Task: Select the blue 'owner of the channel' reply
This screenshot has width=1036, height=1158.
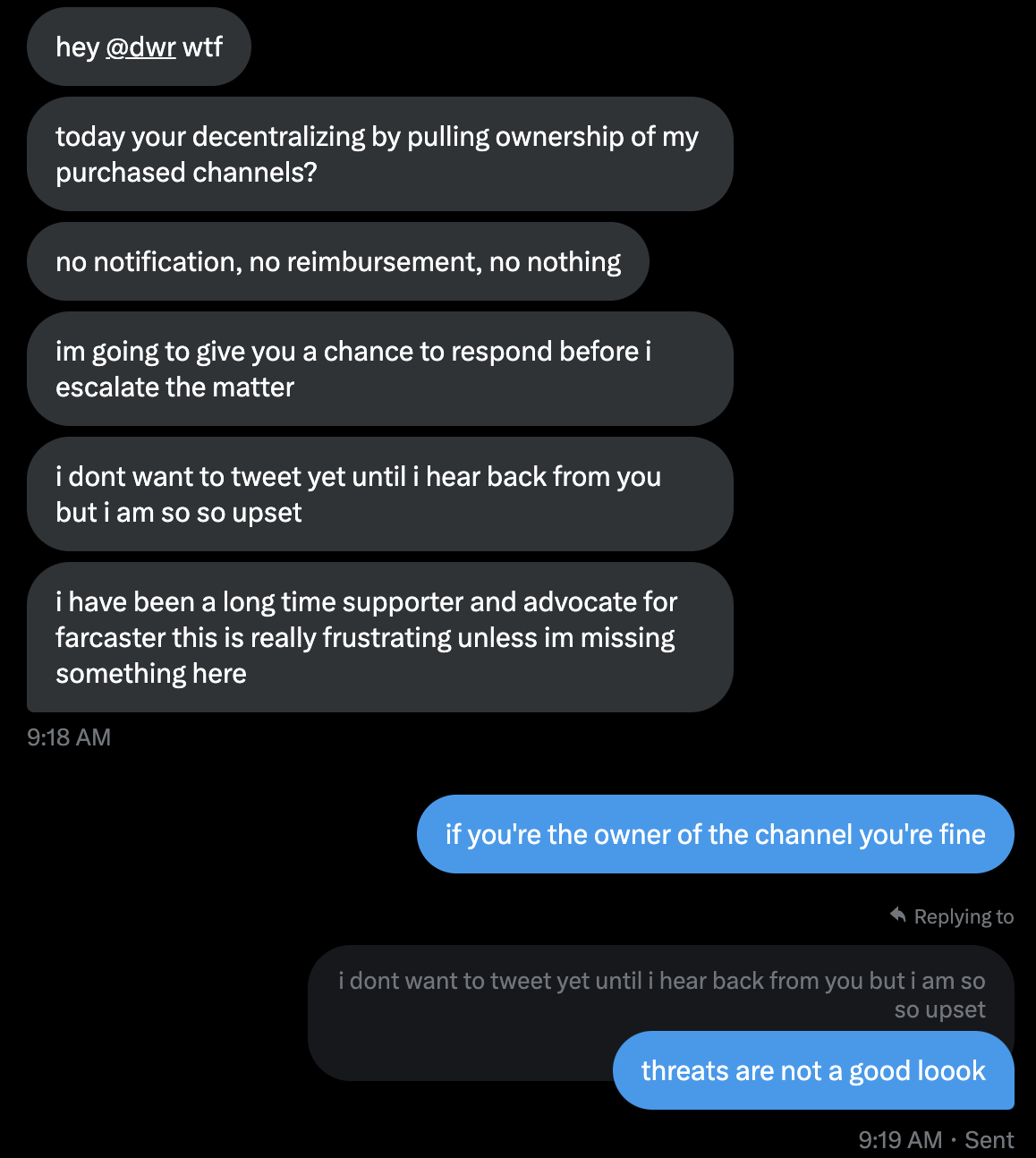Action: tap(715, 834)
